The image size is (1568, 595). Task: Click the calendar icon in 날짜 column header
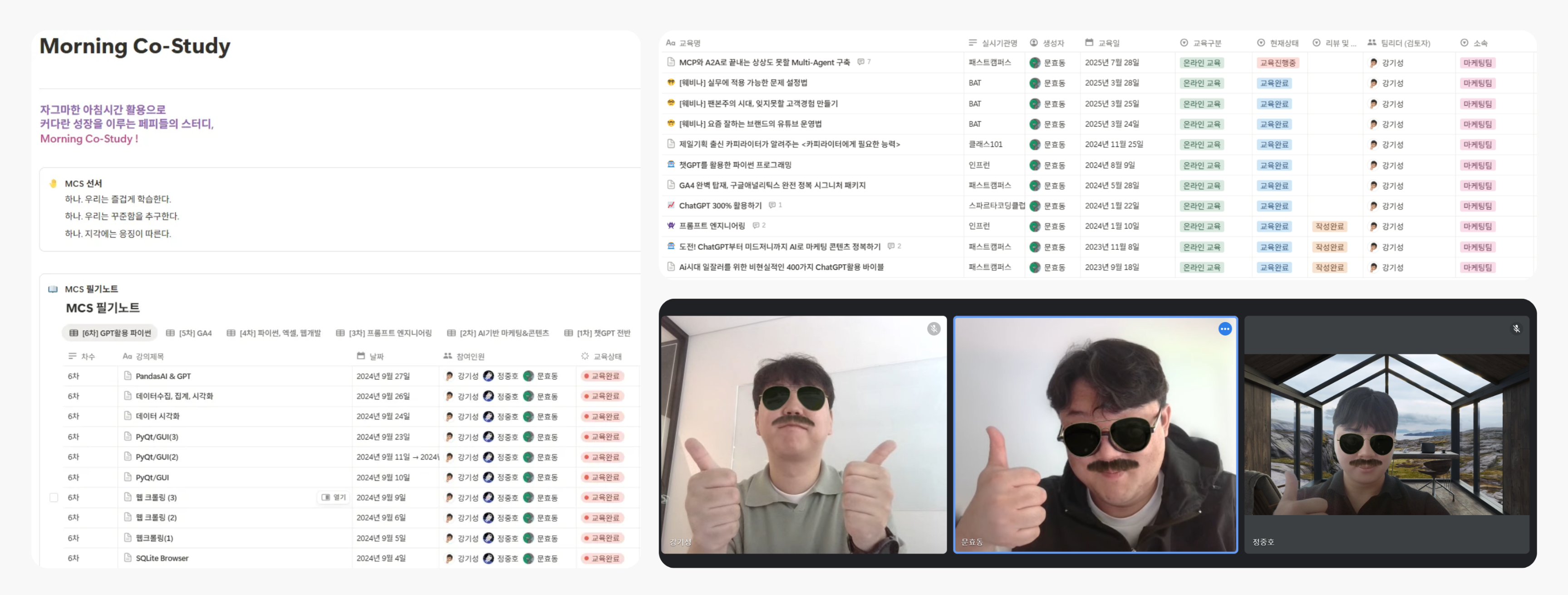[361, 356]
